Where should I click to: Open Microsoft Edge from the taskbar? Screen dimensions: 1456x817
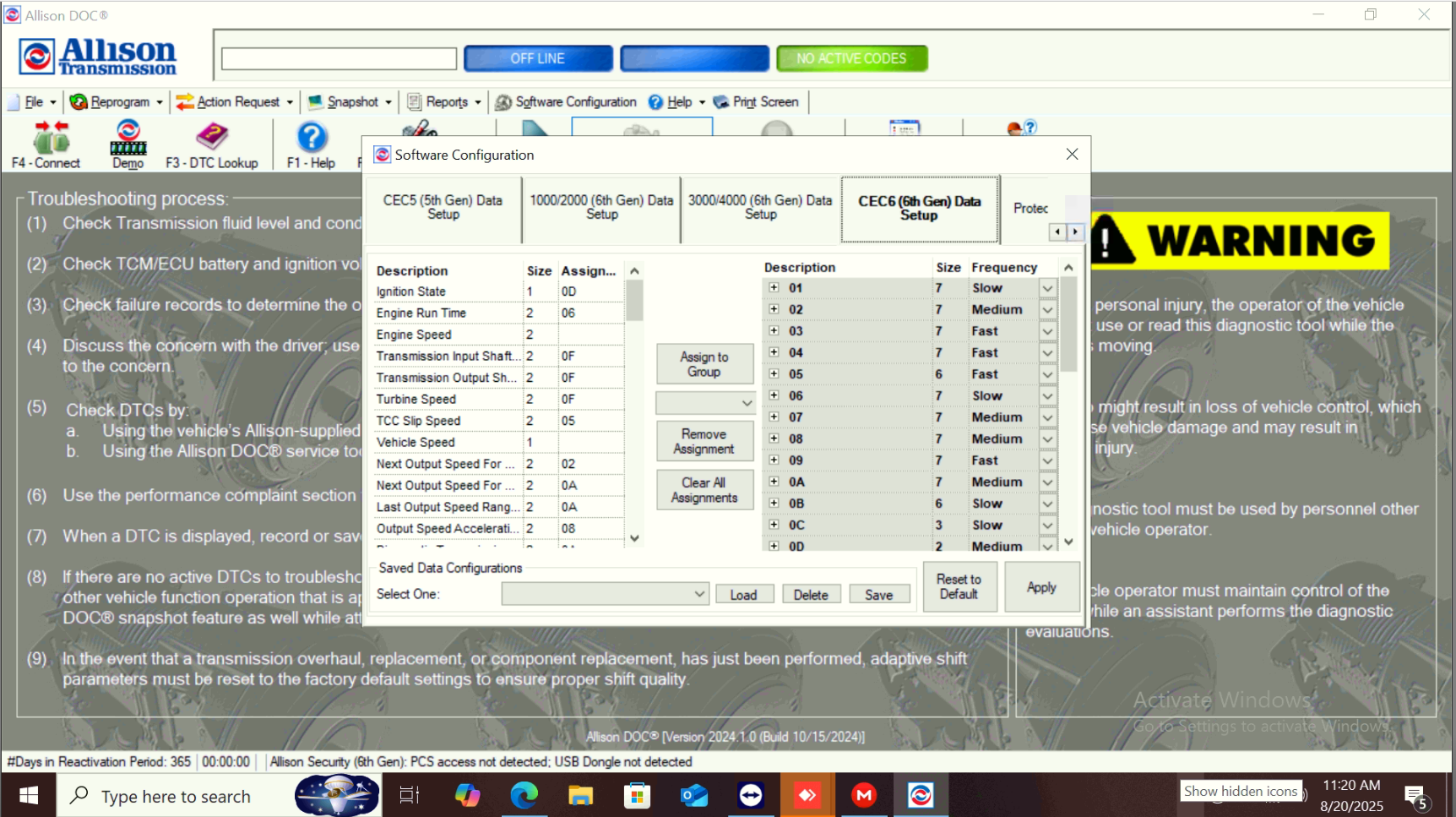(524, 795)
